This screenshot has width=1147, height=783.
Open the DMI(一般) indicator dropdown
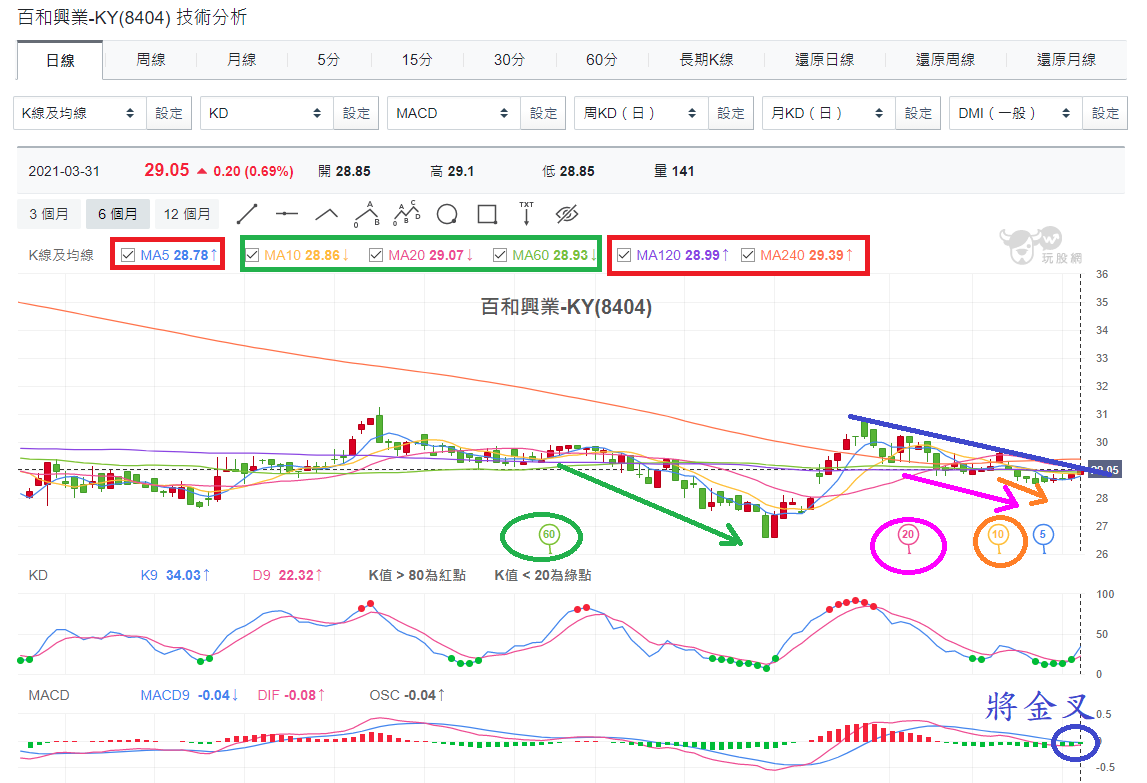coord(1016,113)
